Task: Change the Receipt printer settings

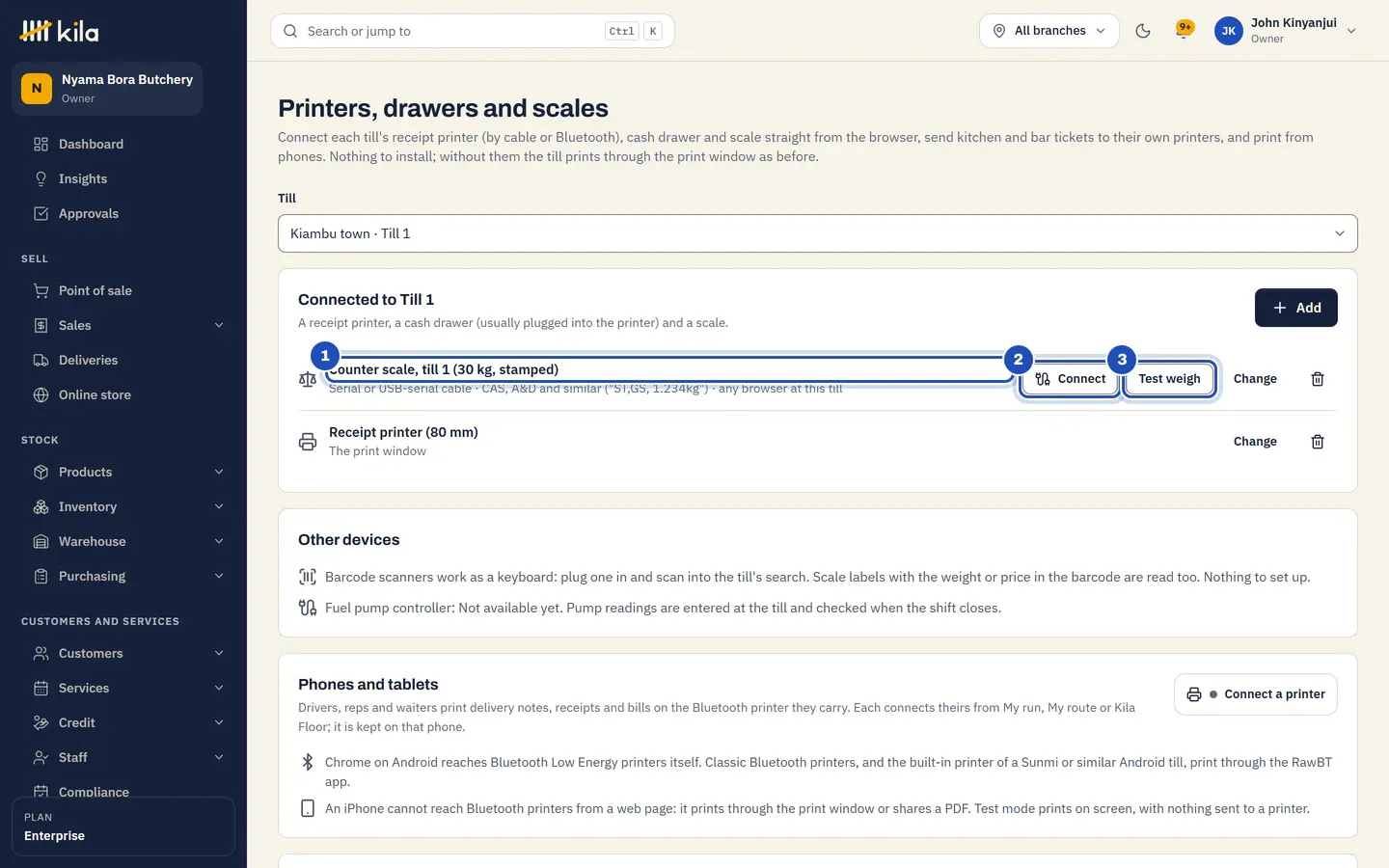Action: click(x=1255, y=442)
